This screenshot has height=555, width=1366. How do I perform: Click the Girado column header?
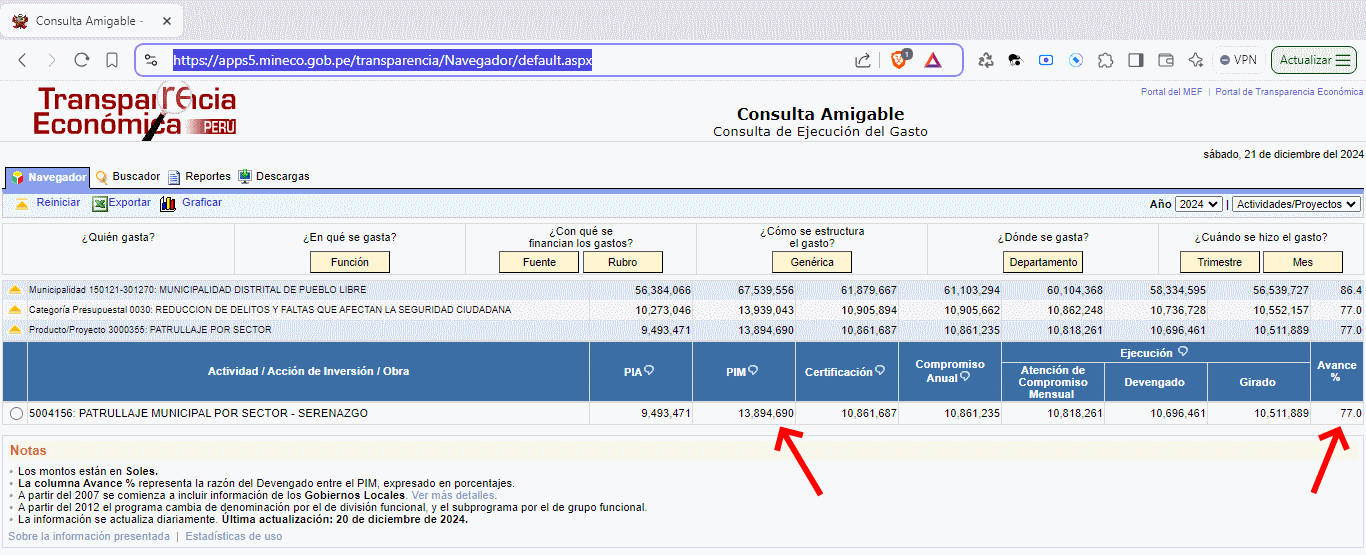point(1258,382)
